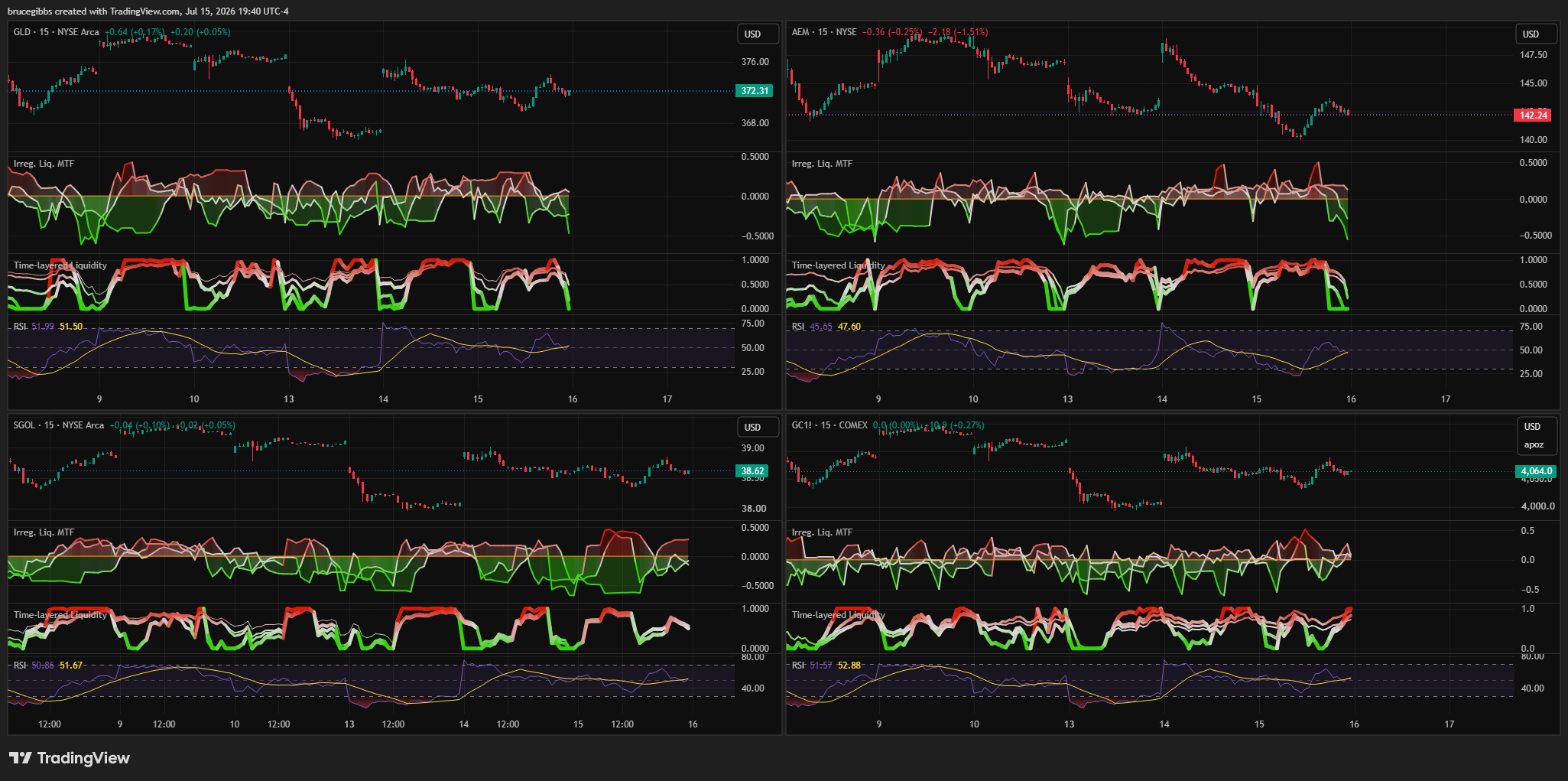The width and height of the screenshot is (1568, 781).
Task: Select the GC1! · 15 · COMEX symbol title
Action: pos(829,425)
